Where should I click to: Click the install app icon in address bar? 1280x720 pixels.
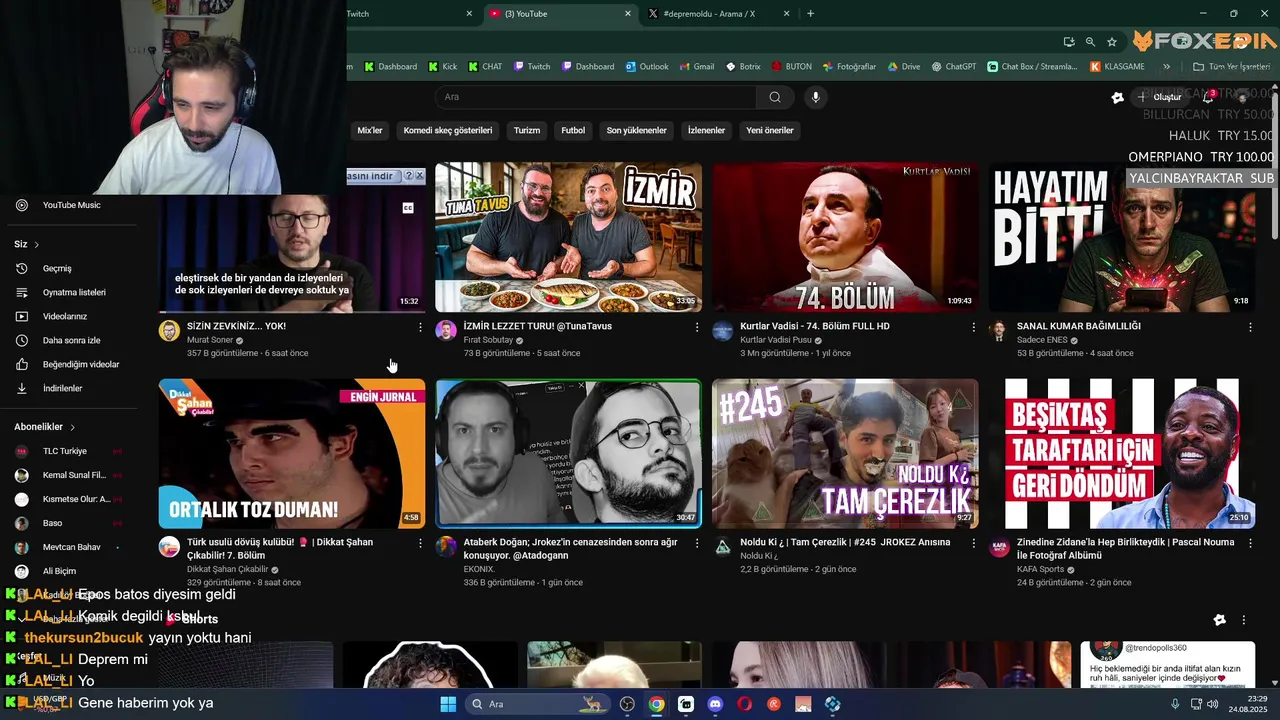point(1069,42)
